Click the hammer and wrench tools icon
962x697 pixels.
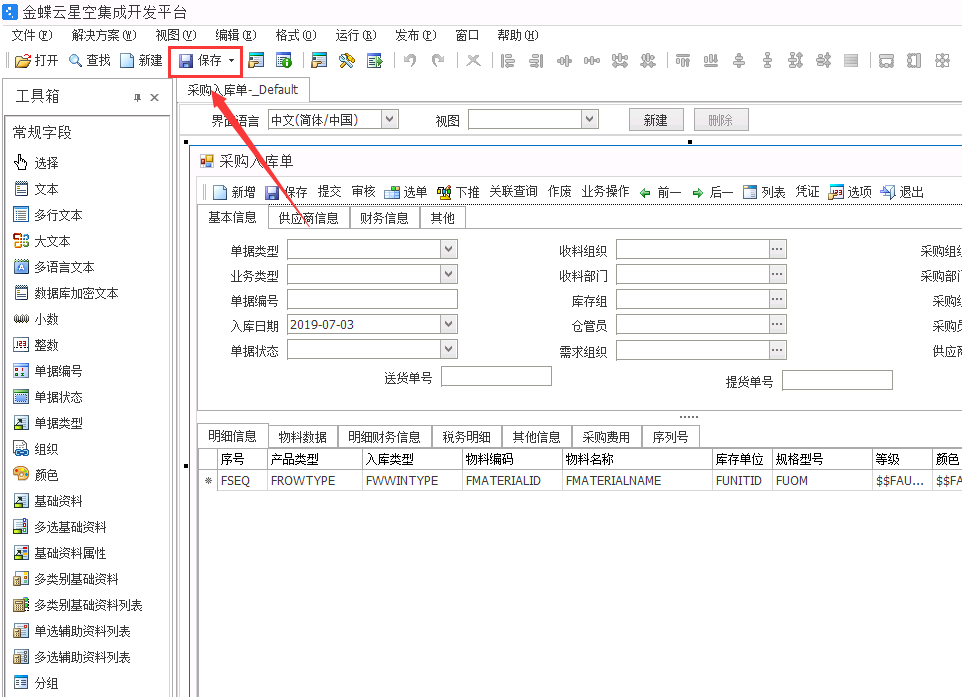(347, 60)
